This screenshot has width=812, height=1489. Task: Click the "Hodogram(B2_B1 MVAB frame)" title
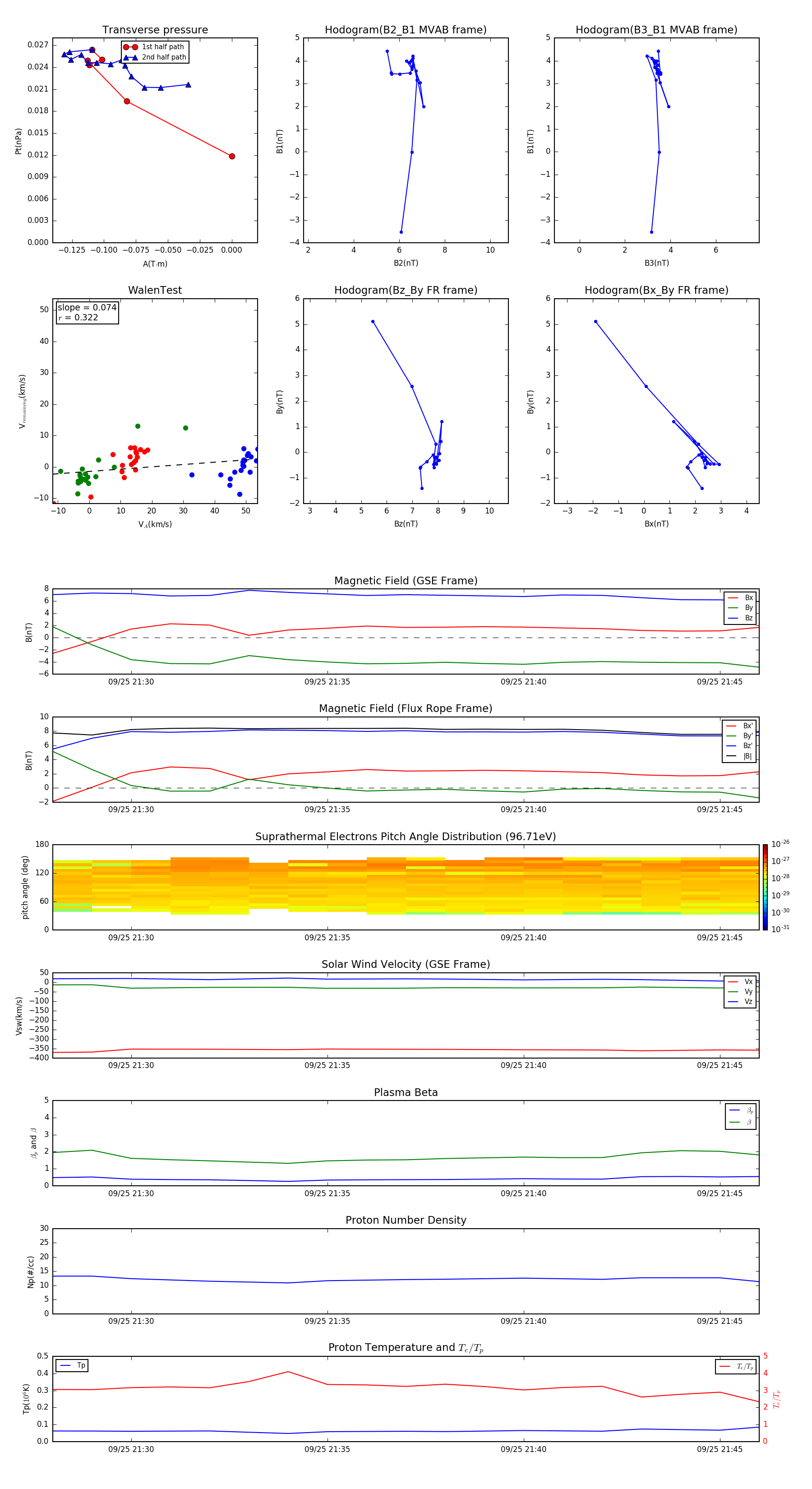tap(406, 30)
